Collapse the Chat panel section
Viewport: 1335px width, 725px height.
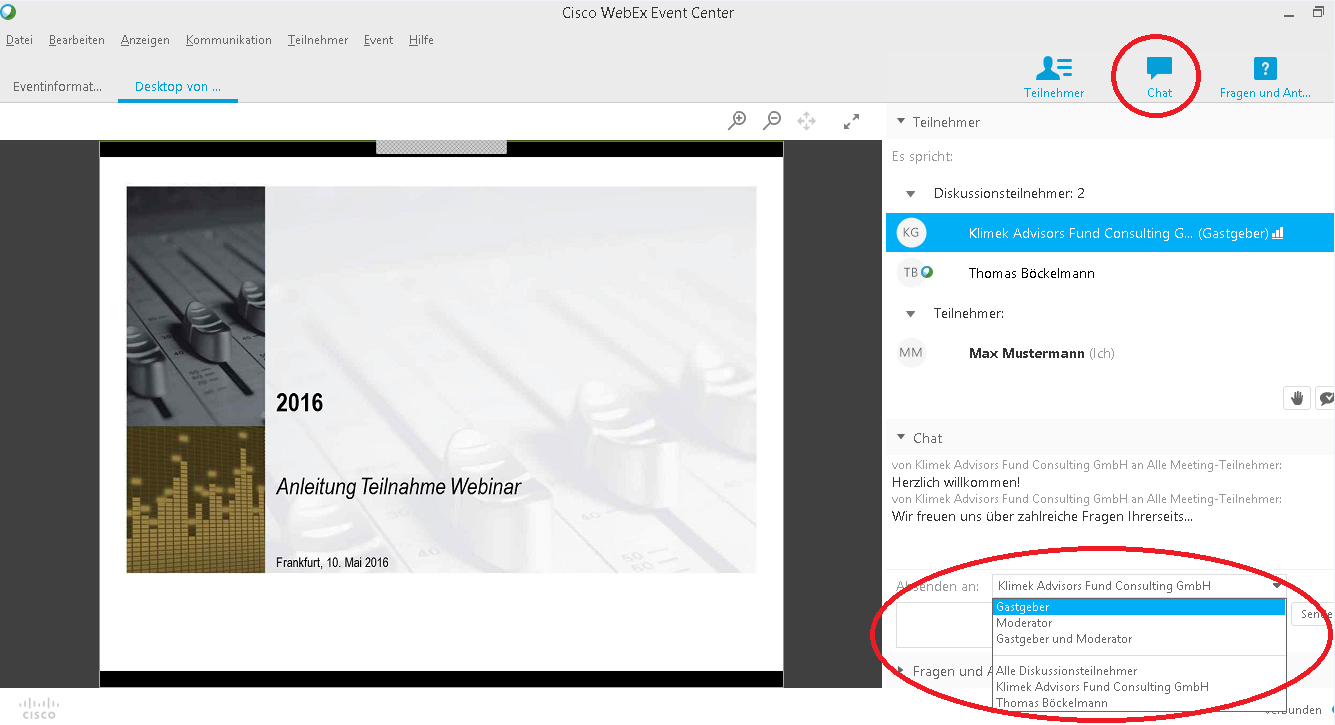tap(899, 438)
